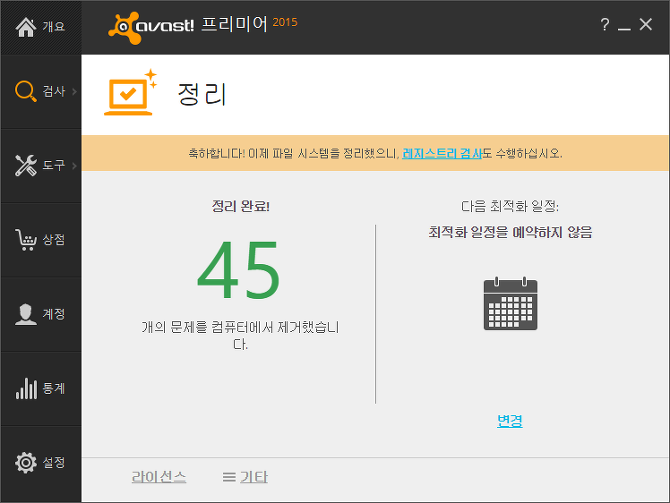
Task: Expand the 도구 submenu arrow
Action: tap(74, 165)
